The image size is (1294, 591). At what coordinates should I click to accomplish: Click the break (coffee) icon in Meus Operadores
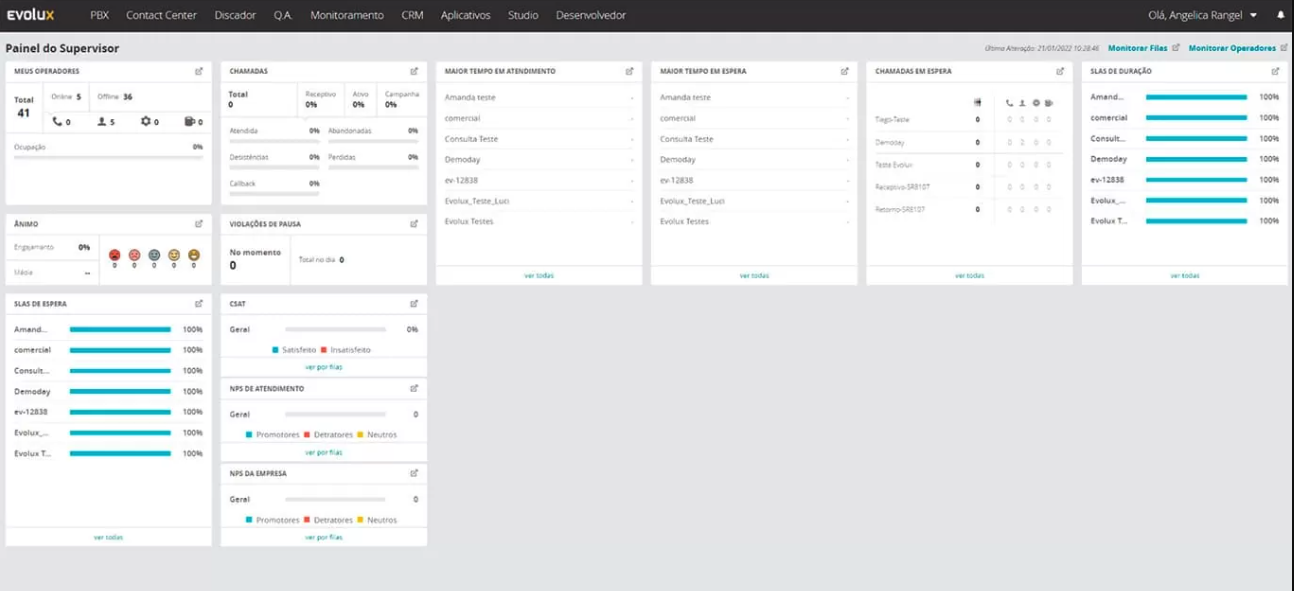point(188,122)
